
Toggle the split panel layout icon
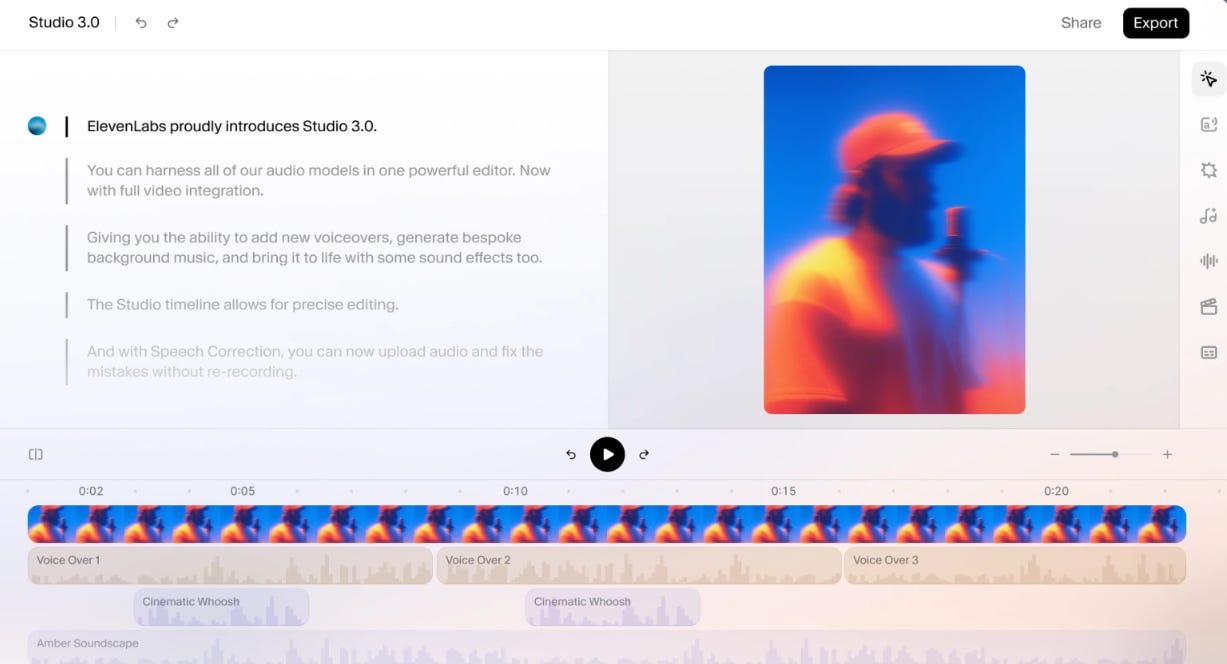[36, 454]
